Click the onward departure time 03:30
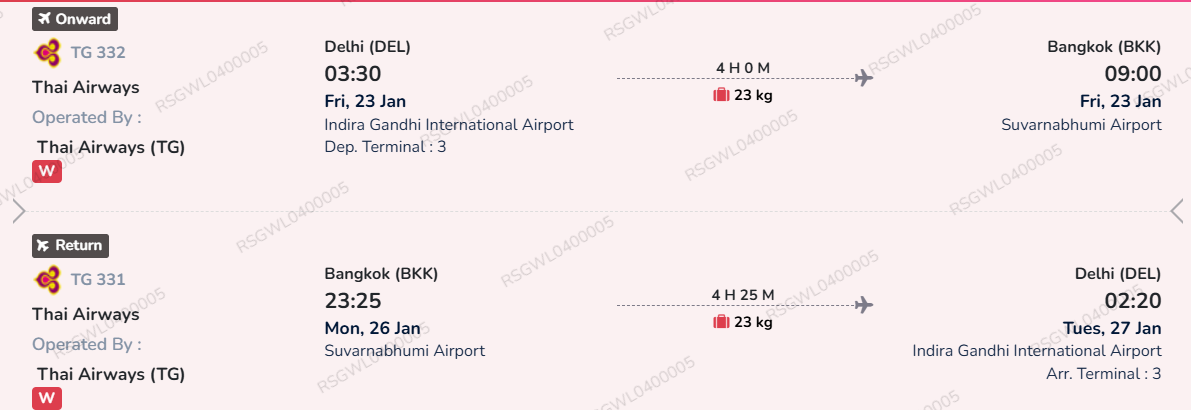Viewport: 1191px width, 410px height. [353, 74]
